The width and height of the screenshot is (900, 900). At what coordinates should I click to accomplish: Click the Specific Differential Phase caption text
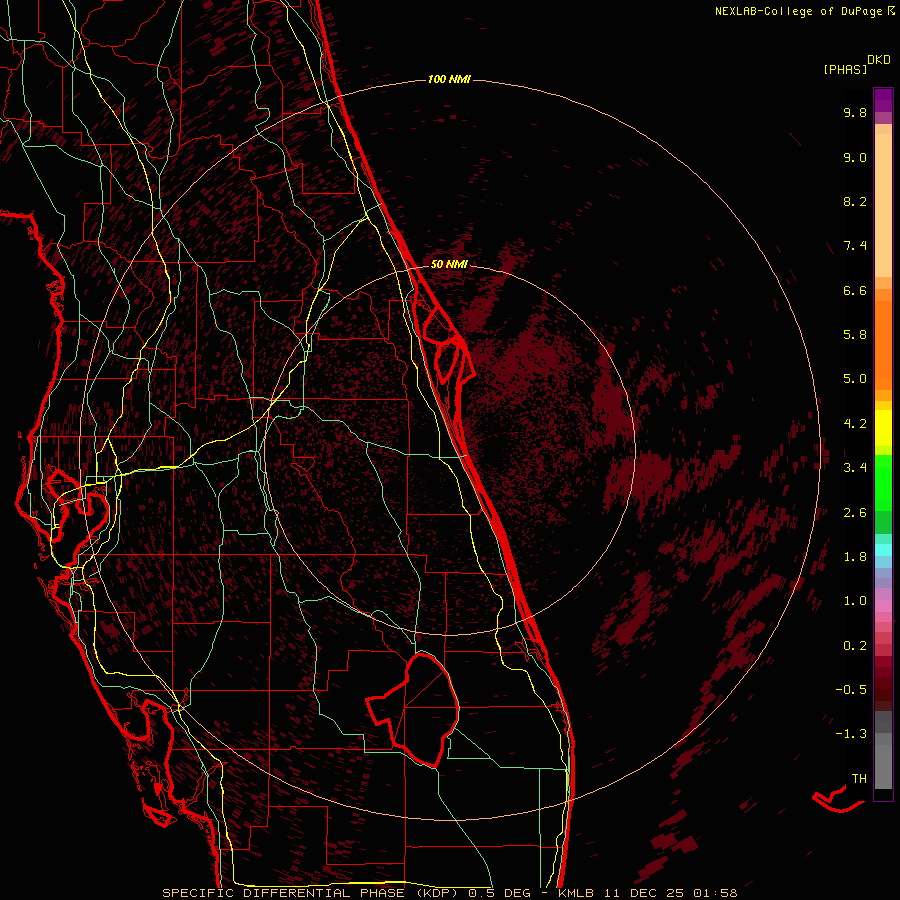point(449,893)
